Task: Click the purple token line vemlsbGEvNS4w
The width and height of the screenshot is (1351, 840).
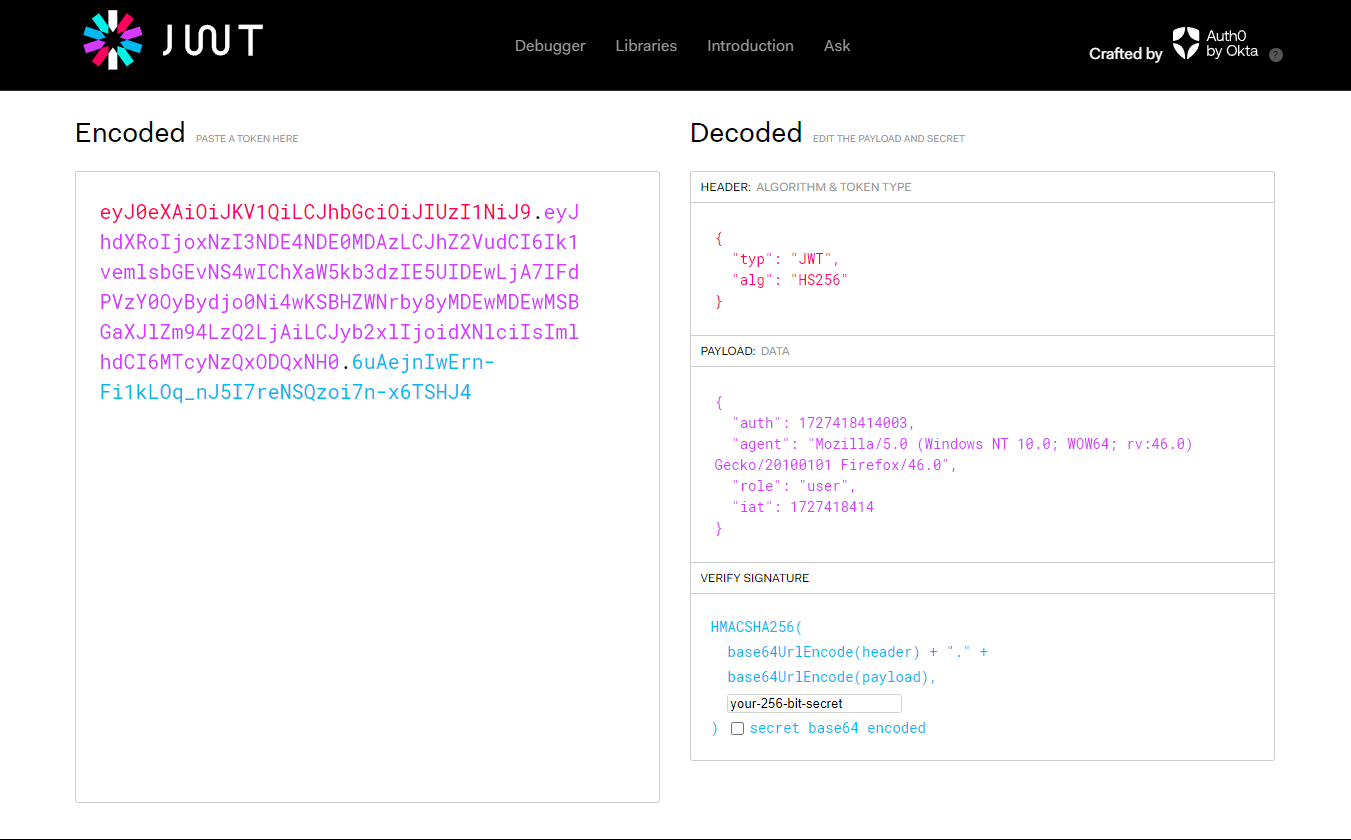Action: [x=339, y=272]
